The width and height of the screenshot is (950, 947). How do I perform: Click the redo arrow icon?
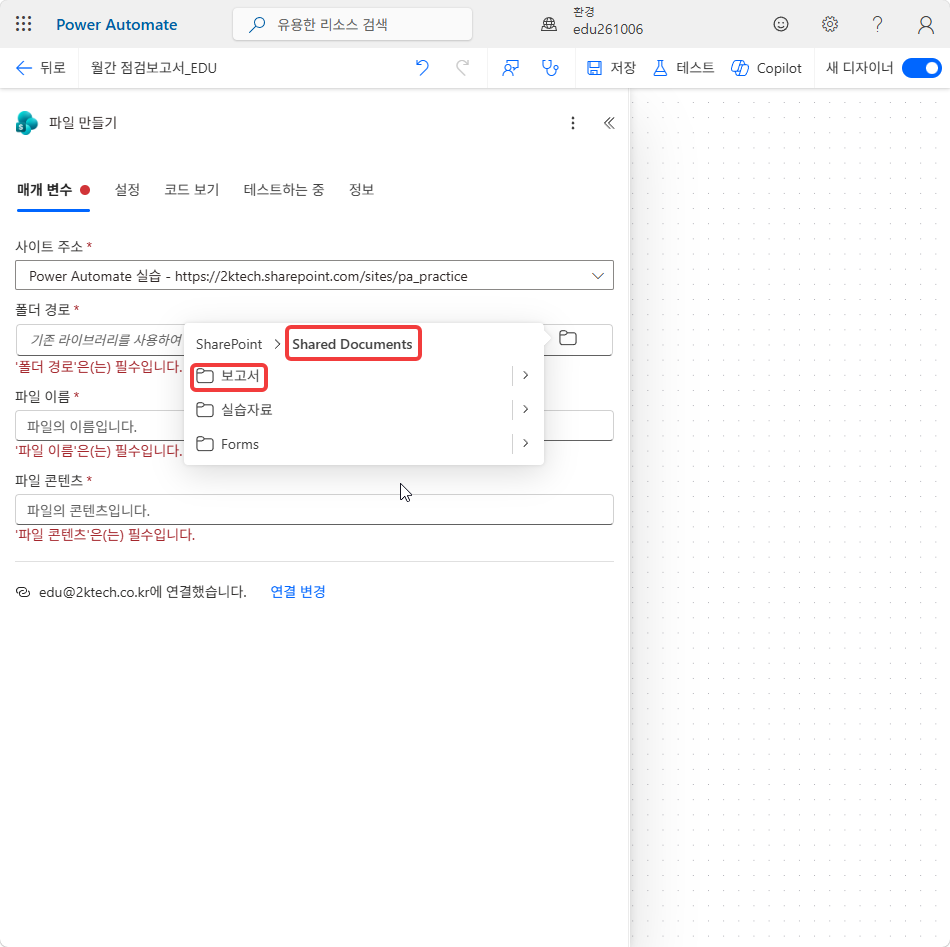click(x=462, y=68)
